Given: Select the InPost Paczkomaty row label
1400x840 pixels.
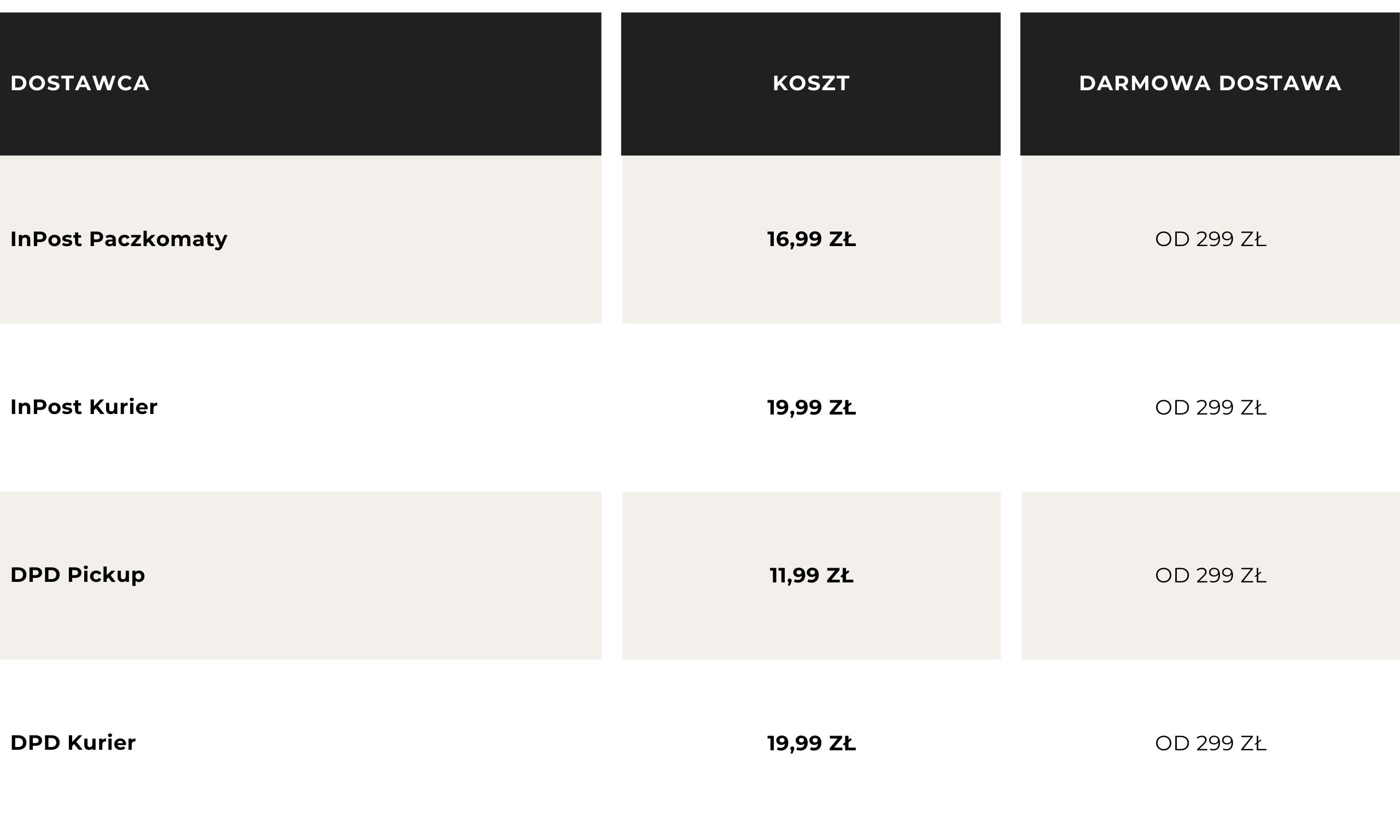Looking at the screenshot, I should tap(118, 239).
